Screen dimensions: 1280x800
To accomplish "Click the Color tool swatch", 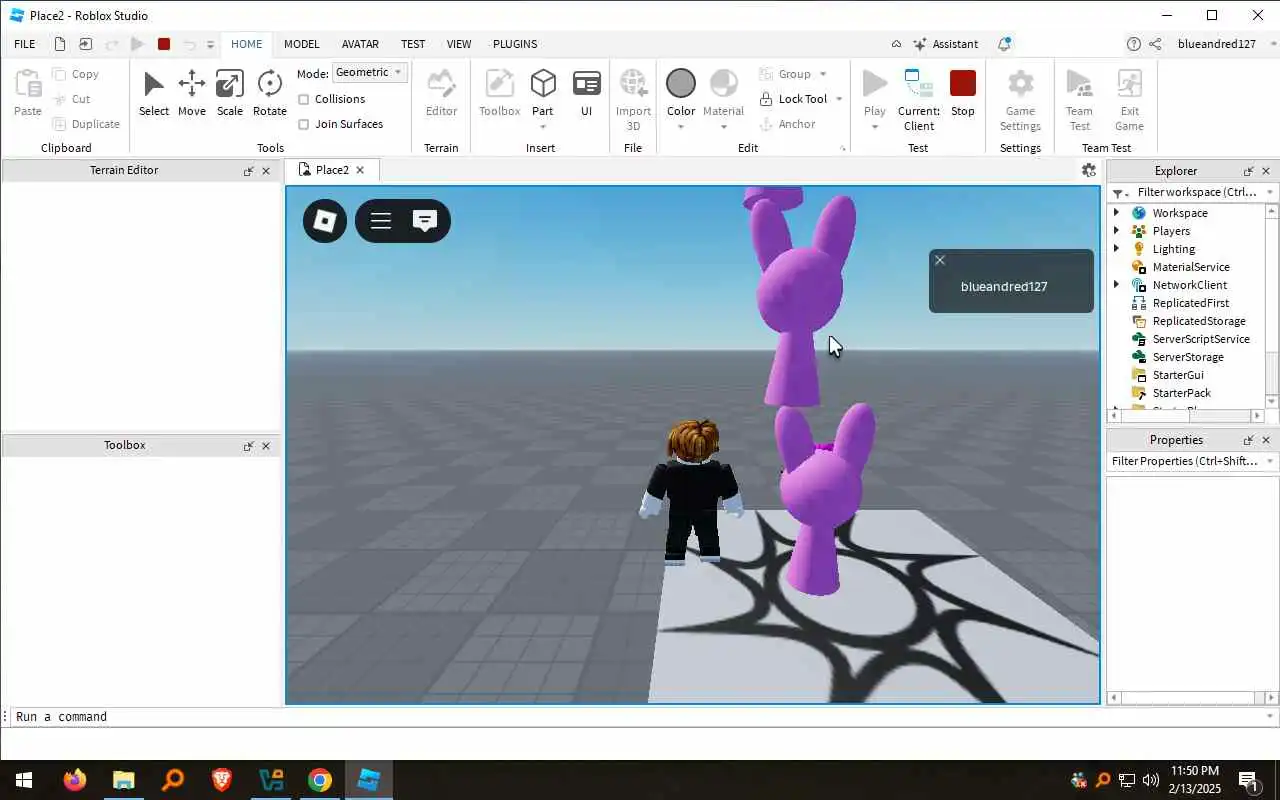I will click(681, 84).
